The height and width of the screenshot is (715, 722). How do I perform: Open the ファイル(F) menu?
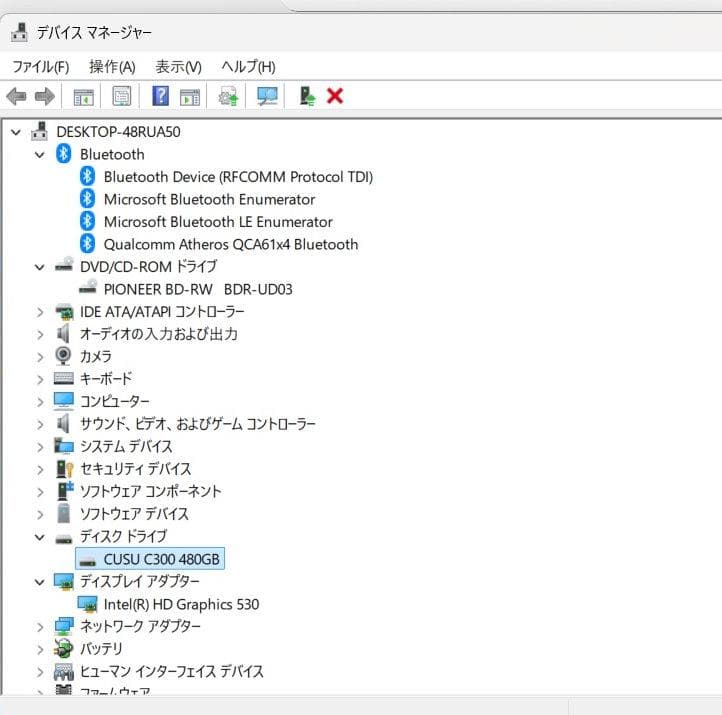coord(41,67)
